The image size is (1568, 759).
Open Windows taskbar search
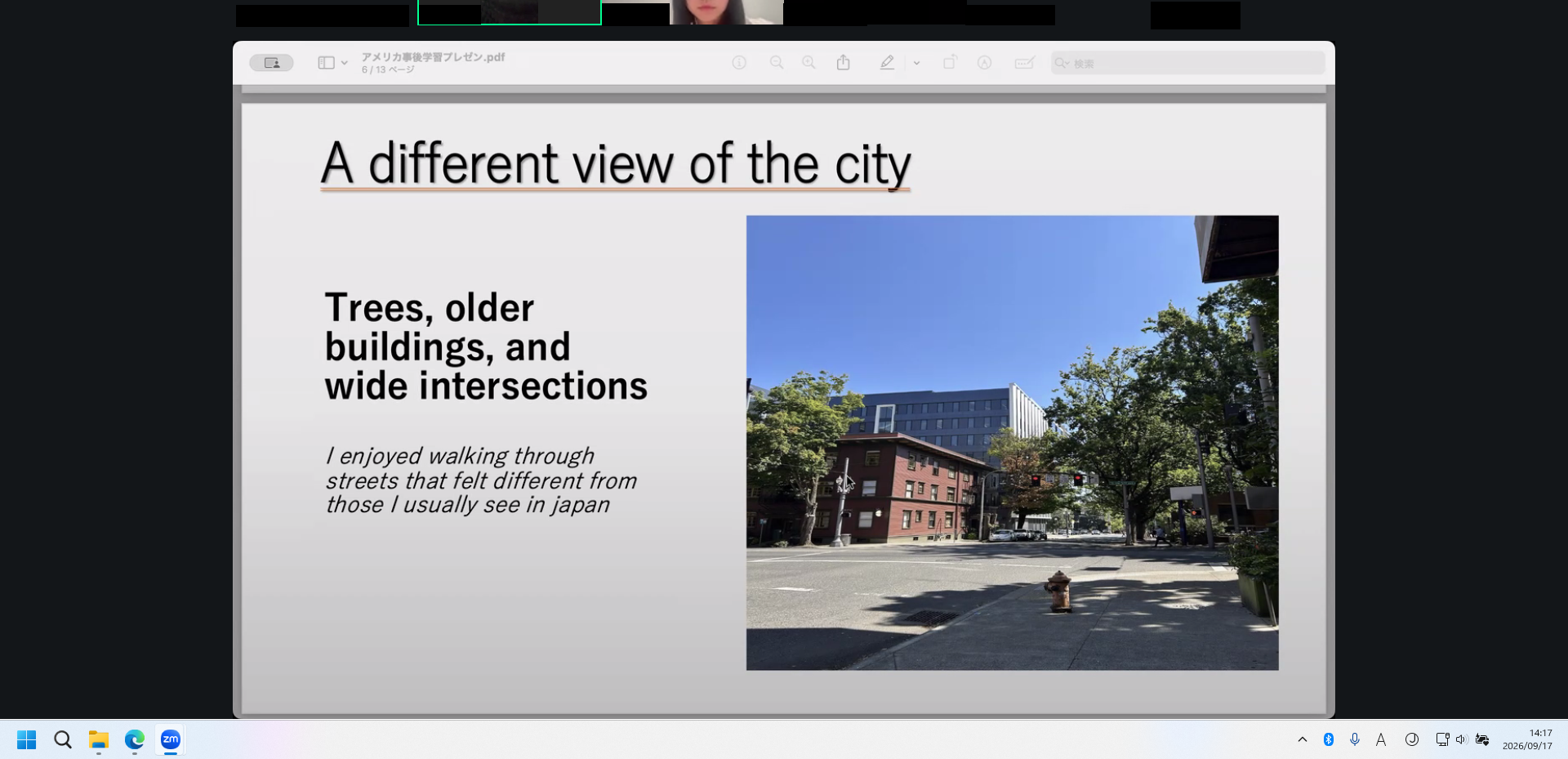(63, 739)
